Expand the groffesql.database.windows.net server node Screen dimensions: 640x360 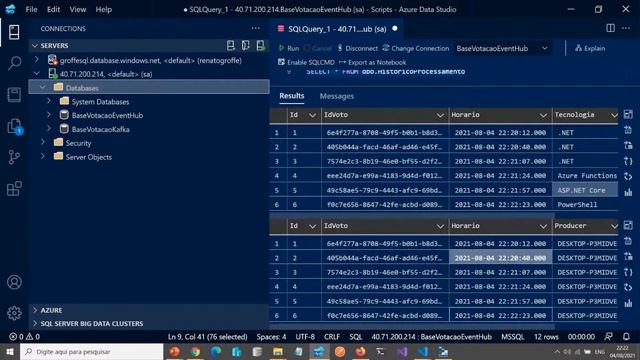pyautogui.click(x=37, y=60)
